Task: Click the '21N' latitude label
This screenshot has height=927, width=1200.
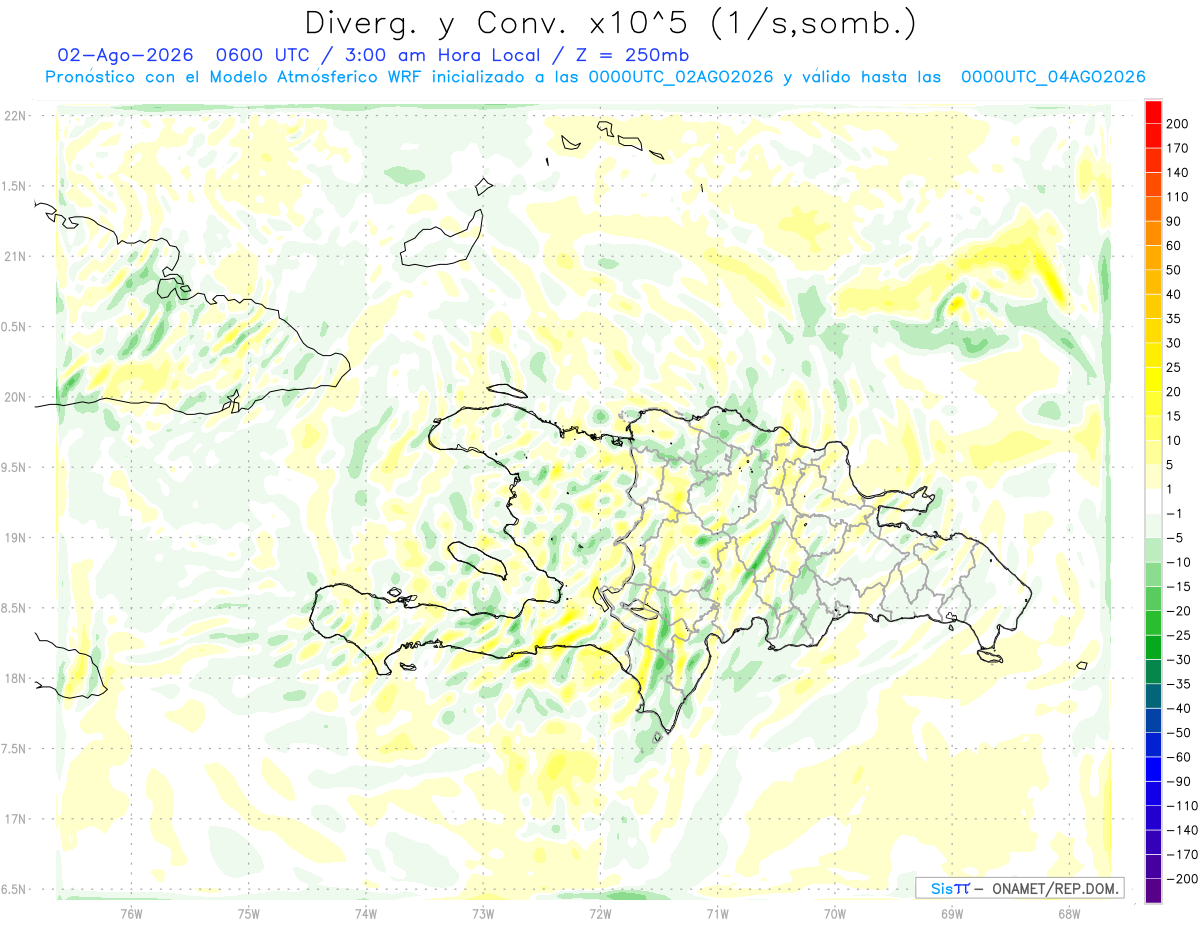Action: 14,256
